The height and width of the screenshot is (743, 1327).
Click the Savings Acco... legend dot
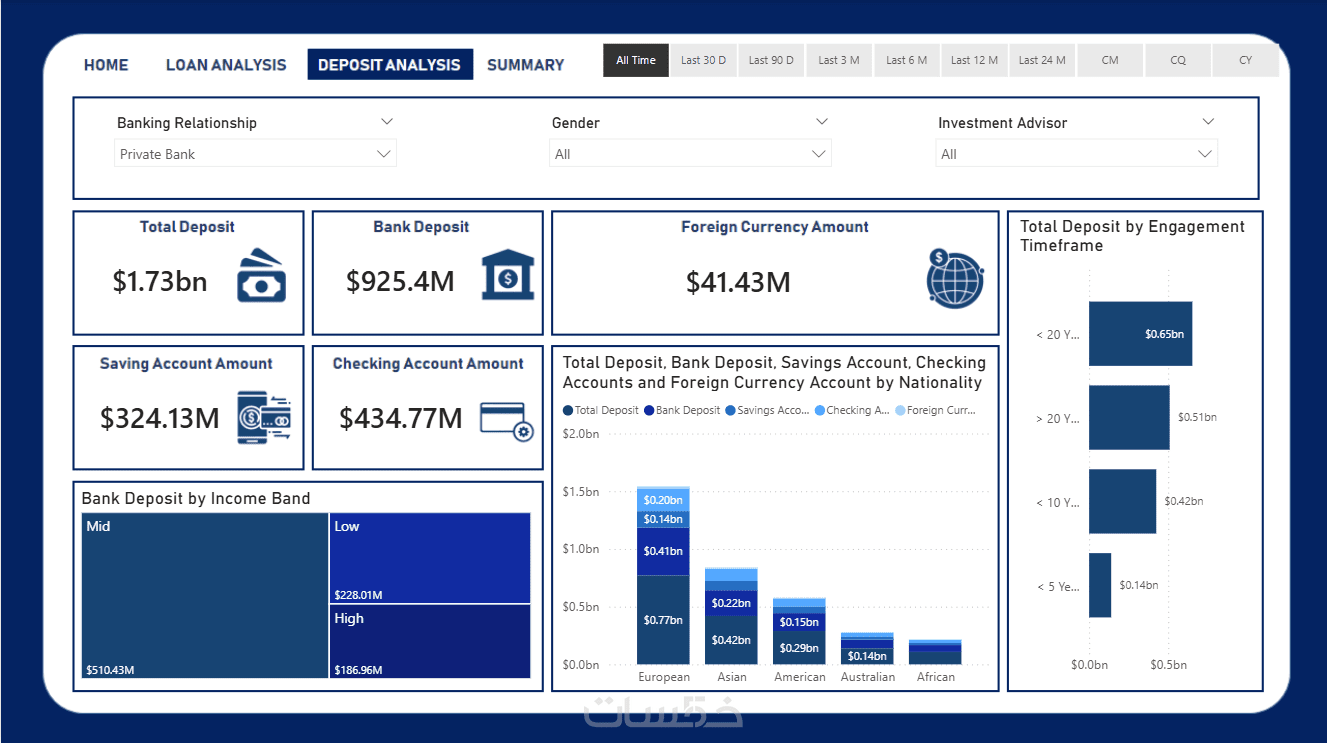[x=730, y=411]
